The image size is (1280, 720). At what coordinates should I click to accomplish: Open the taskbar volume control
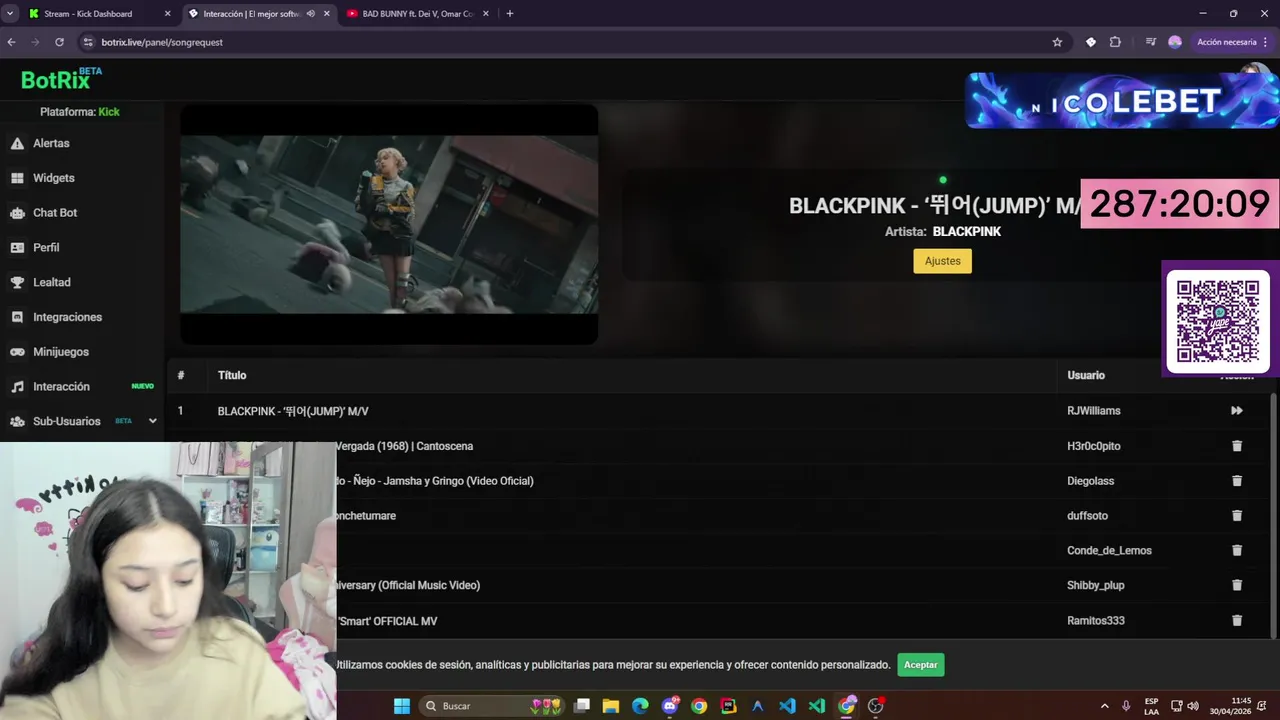click(1193, 706)
